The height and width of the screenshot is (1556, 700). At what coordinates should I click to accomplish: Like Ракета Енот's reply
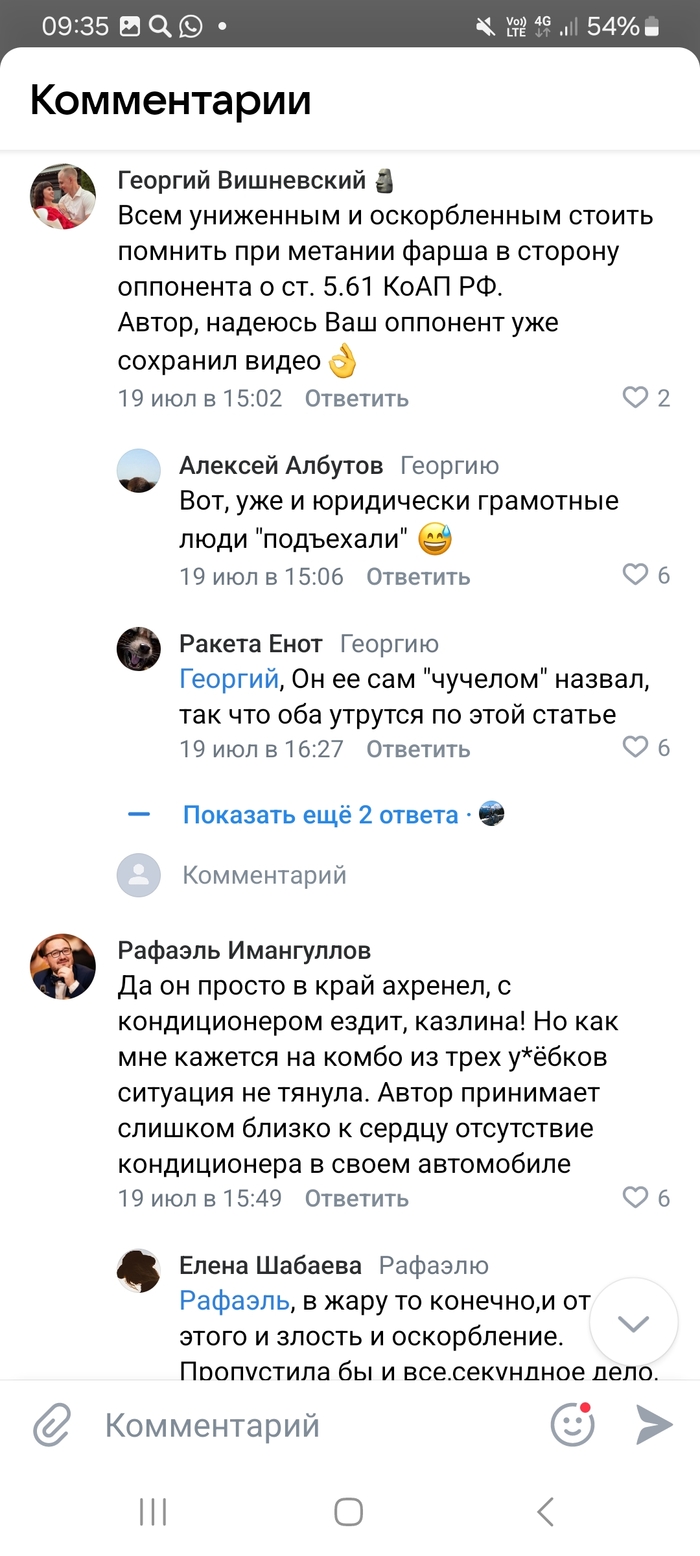(x=636, y=747)
